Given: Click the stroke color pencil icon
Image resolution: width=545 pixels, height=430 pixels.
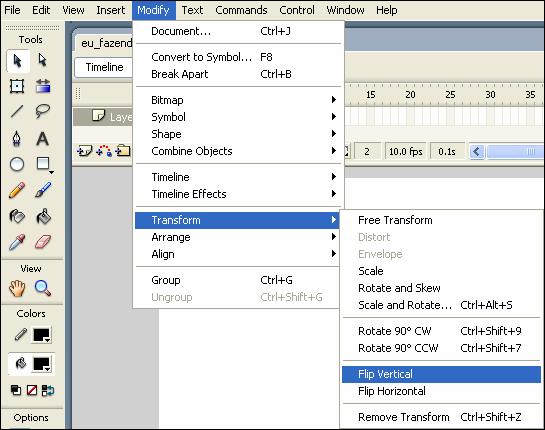Looking at the screenshot, I should tap(21, 334).
